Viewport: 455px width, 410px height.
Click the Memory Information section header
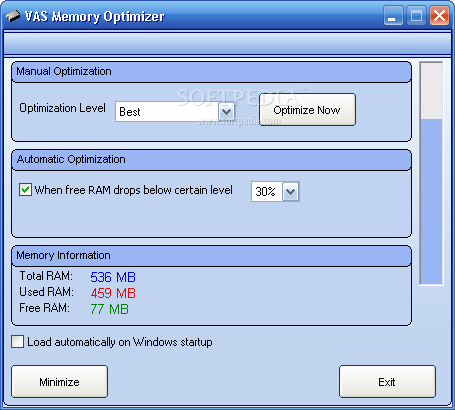click(x=211, y=256)
